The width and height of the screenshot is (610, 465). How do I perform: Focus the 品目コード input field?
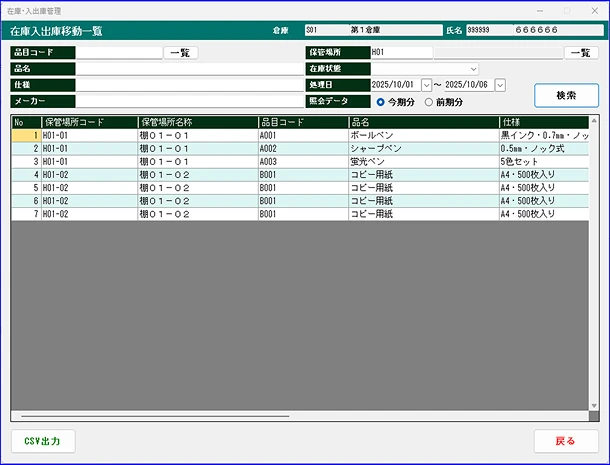coord(119,52)
